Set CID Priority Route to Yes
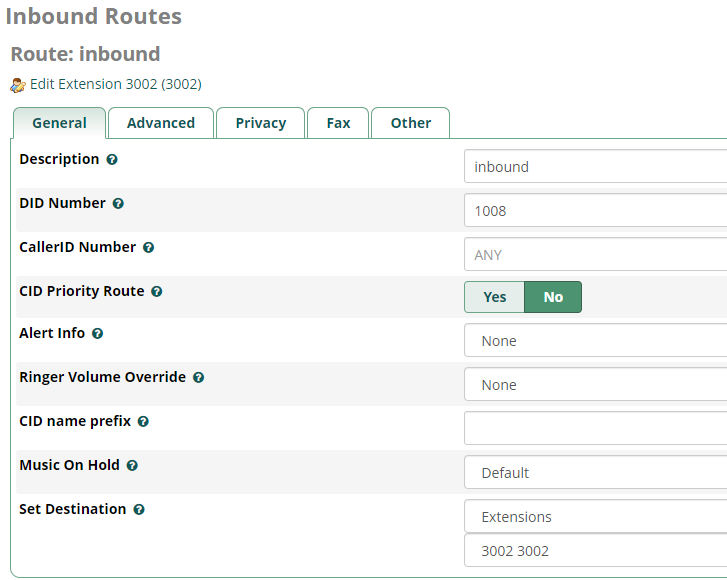Image resolution: width=727 pixels, height=580 pixels. click(494, 297)
